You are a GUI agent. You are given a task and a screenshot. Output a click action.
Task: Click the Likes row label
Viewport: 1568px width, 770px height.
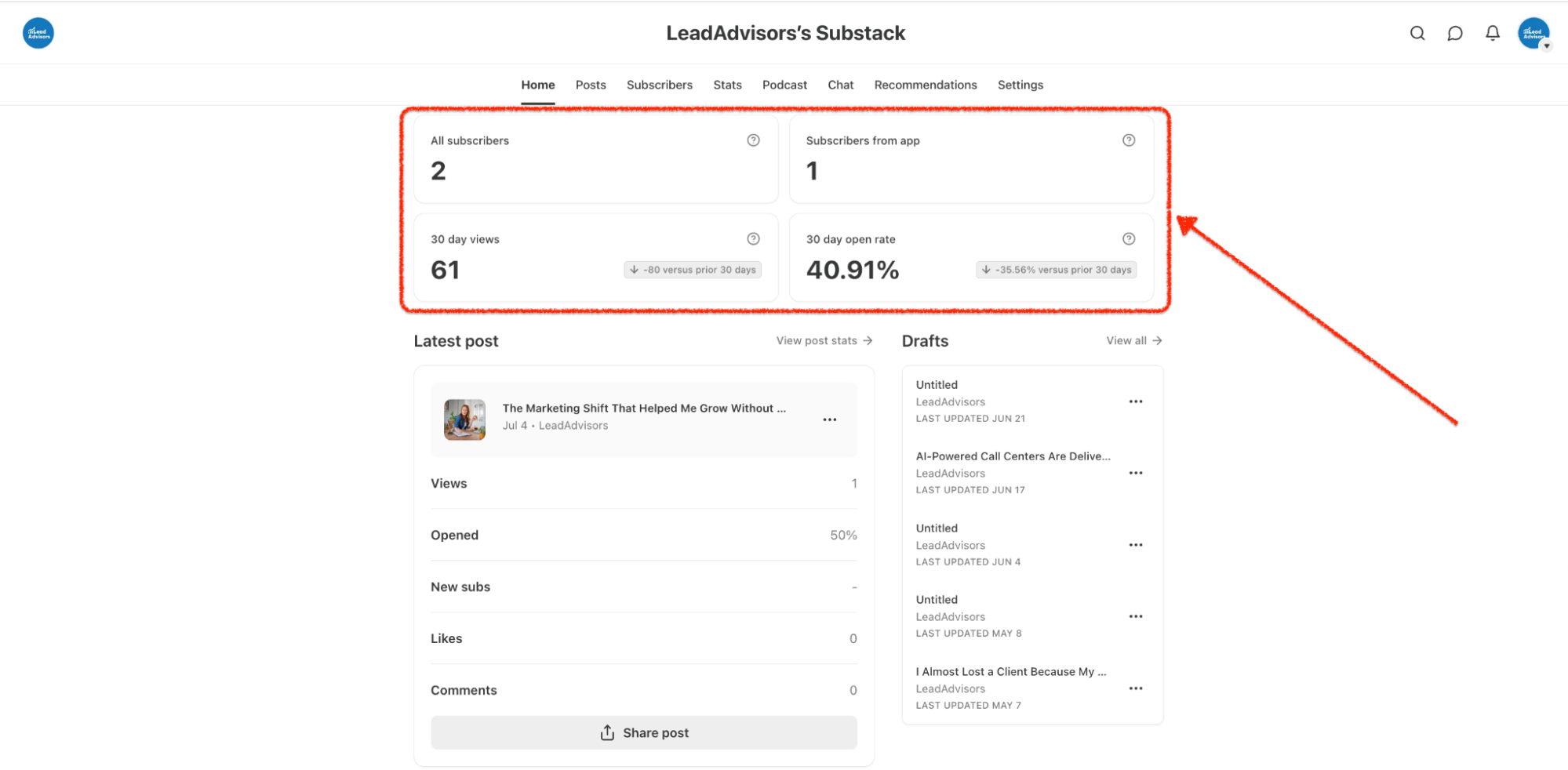[446, 638]
